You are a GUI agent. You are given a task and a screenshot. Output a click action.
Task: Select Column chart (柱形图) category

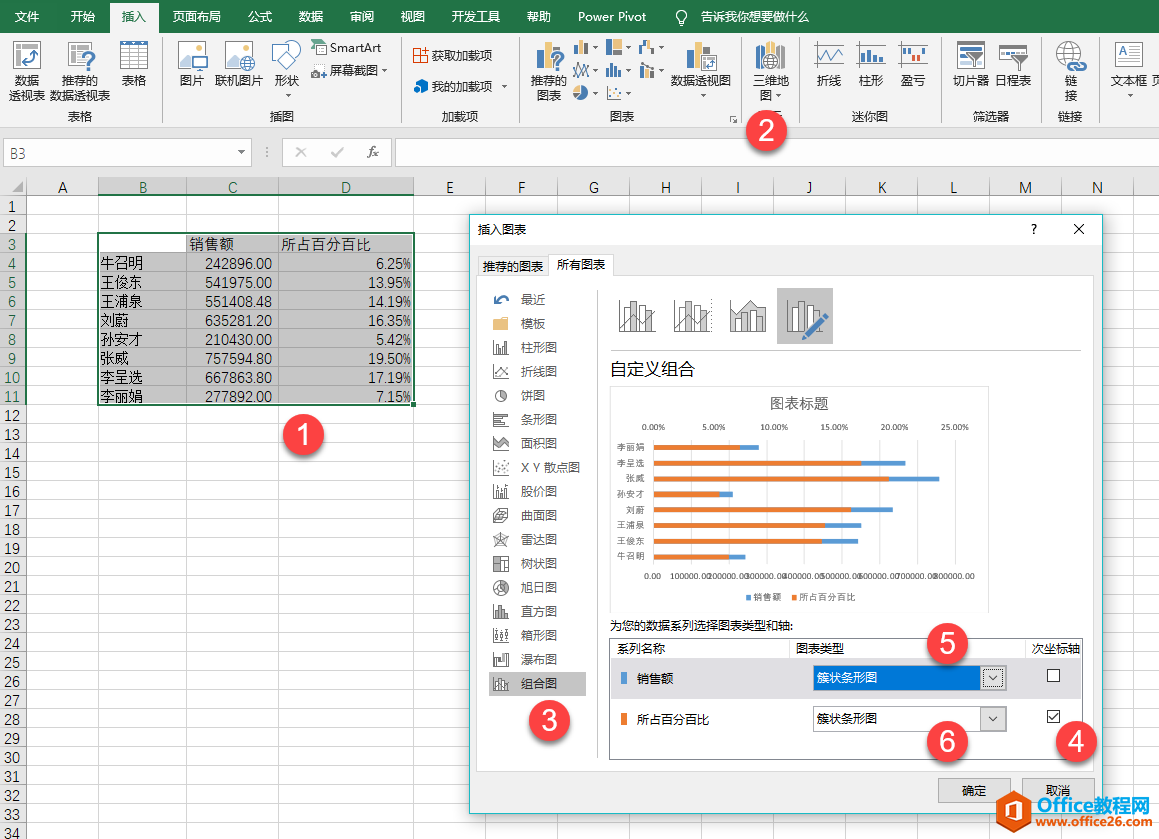(x=537, y=347)
